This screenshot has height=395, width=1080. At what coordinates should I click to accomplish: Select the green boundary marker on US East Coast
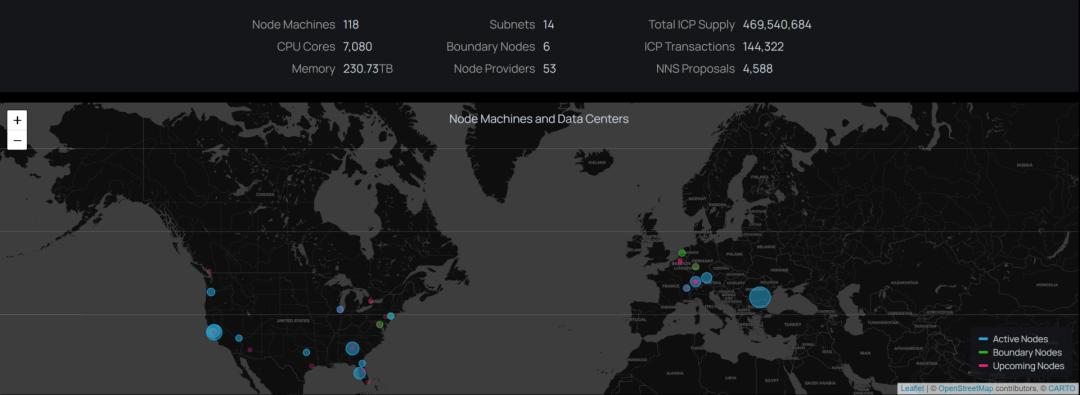(x=380, y=324)
